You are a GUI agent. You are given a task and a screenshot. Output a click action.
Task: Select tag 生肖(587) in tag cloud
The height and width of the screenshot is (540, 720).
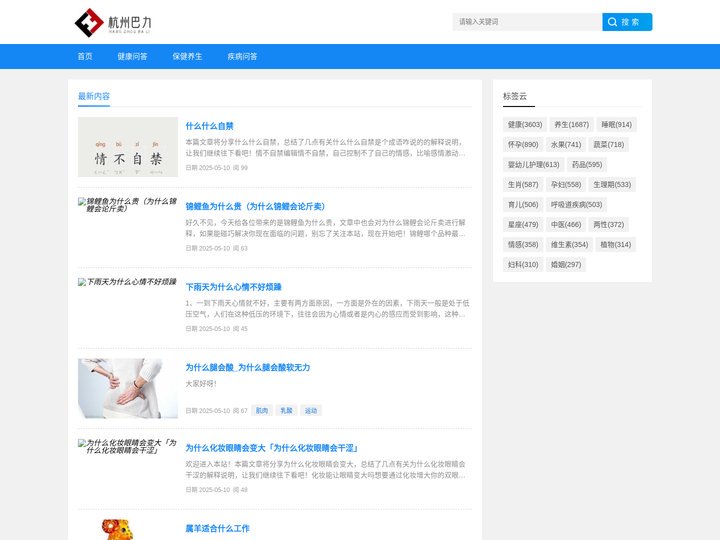(523, 185)
